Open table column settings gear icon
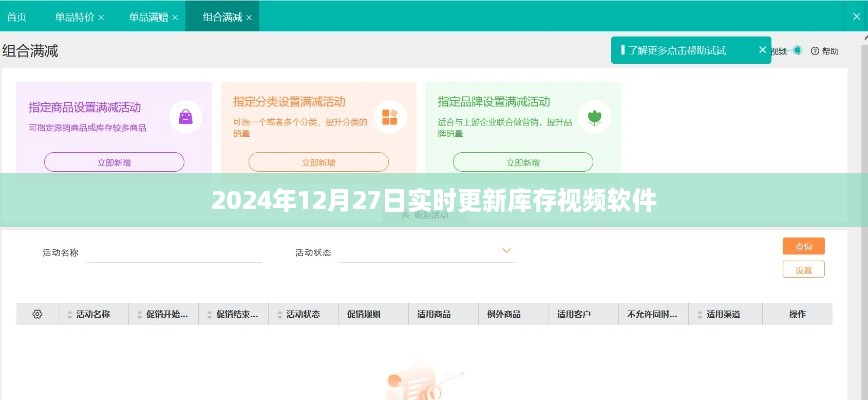The width and height of the screenshot is (868, 400). [x=37, y=314]
